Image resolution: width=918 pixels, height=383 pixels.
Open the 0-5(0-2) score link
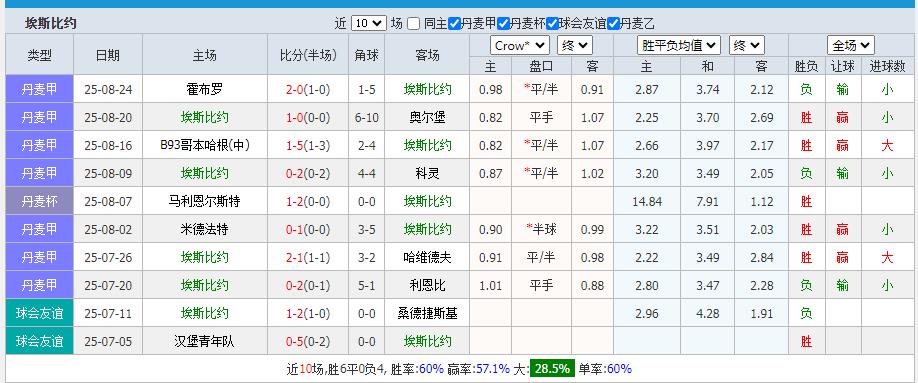click(x=308, y=341)
